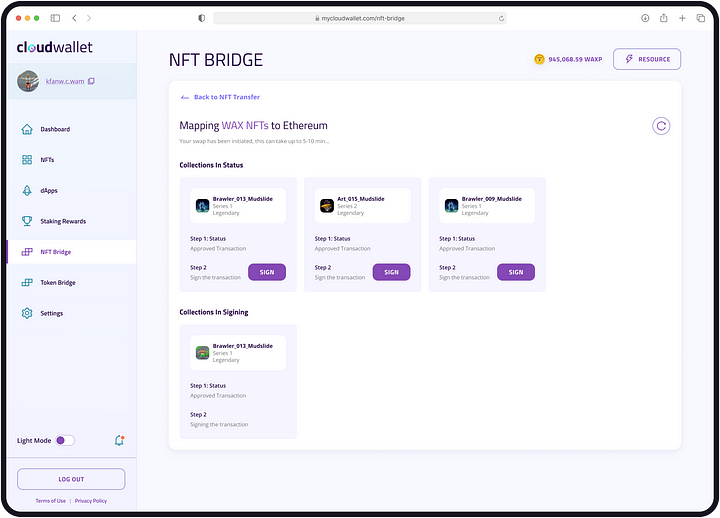Click the NFTs grid icon

click(27, 160)
